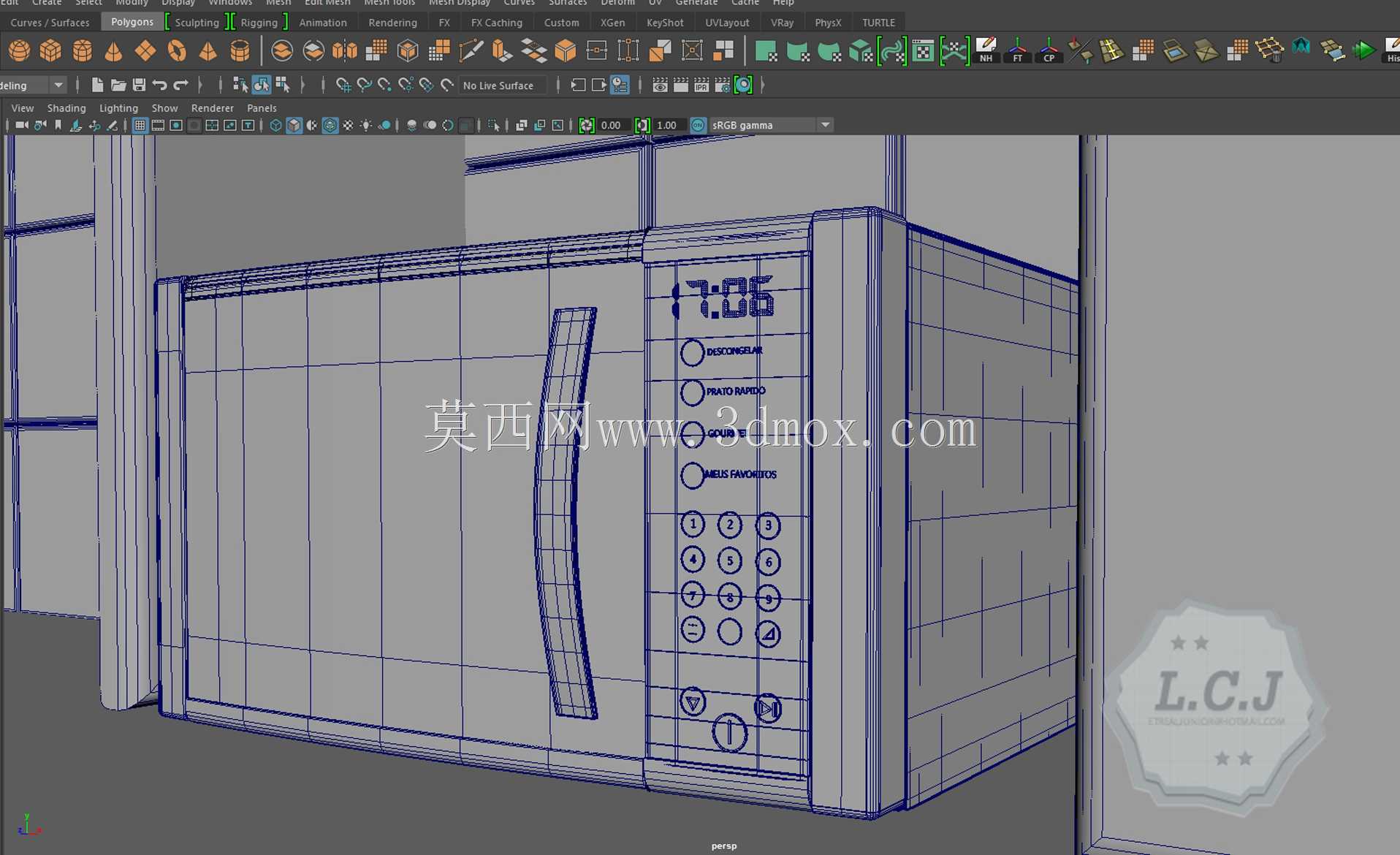Open the Panels menu
Image resolution: width=1400 pixels, height=855 pixels.
(x=262, y=108)
